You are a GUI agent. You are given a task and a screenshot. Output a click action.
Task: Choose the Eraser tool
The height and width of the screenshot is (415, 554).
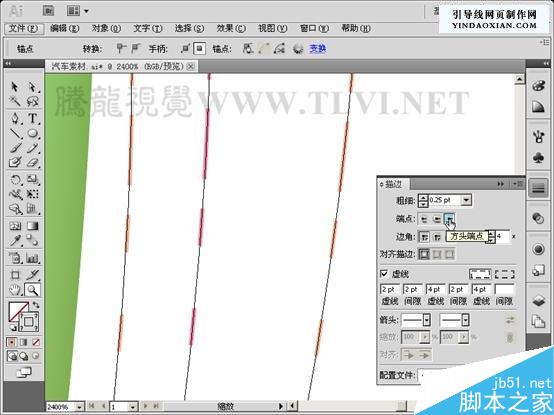coord(33,162)
